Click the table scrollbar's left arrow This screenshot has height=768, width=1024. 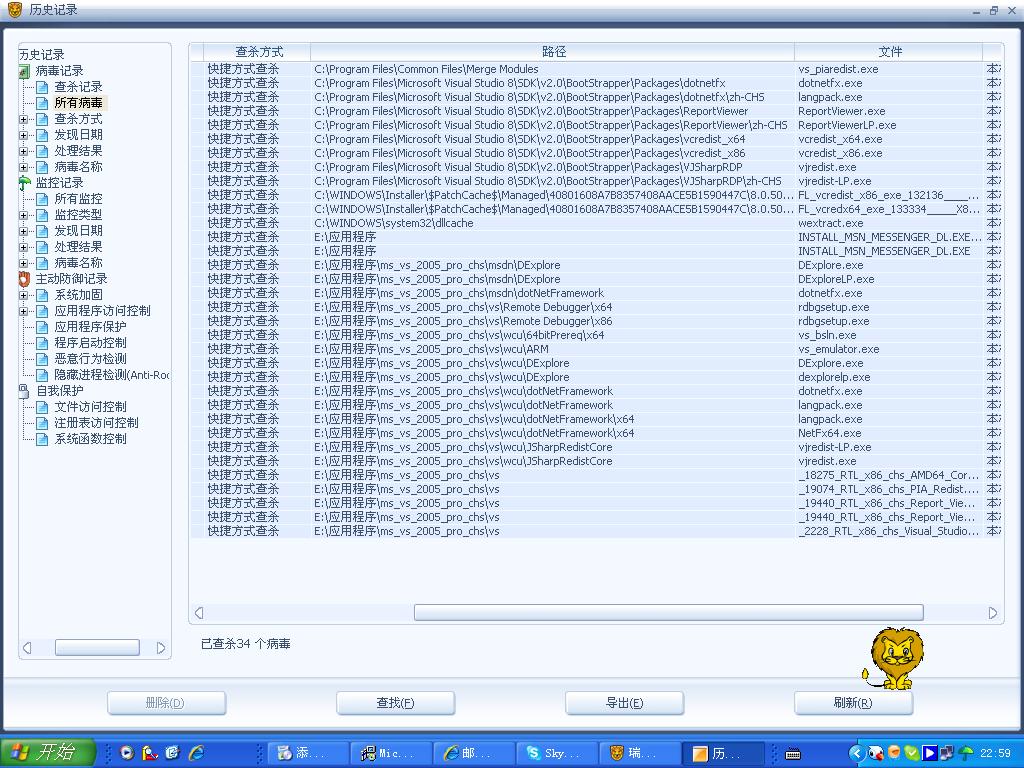[x=199, y=613]
